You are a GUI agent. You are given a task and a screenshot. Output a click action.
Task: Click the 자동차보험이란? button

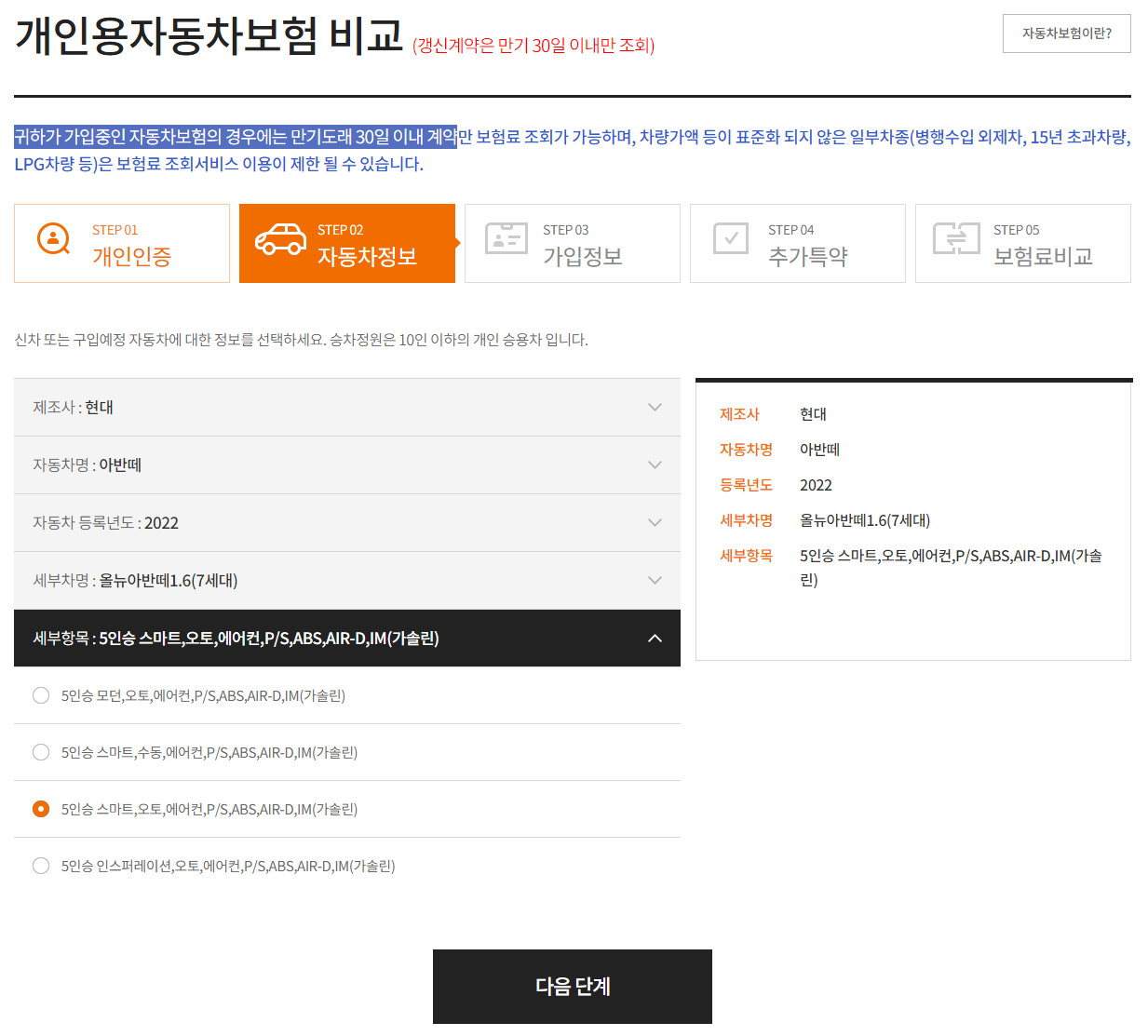[1067, 34]
